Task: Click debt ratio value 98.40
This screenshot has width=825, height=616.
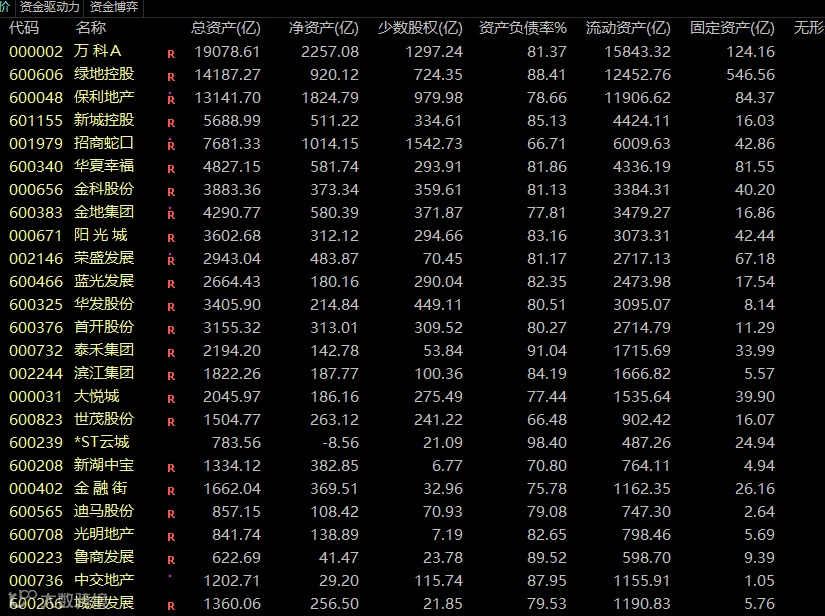Action: (547, 443)
